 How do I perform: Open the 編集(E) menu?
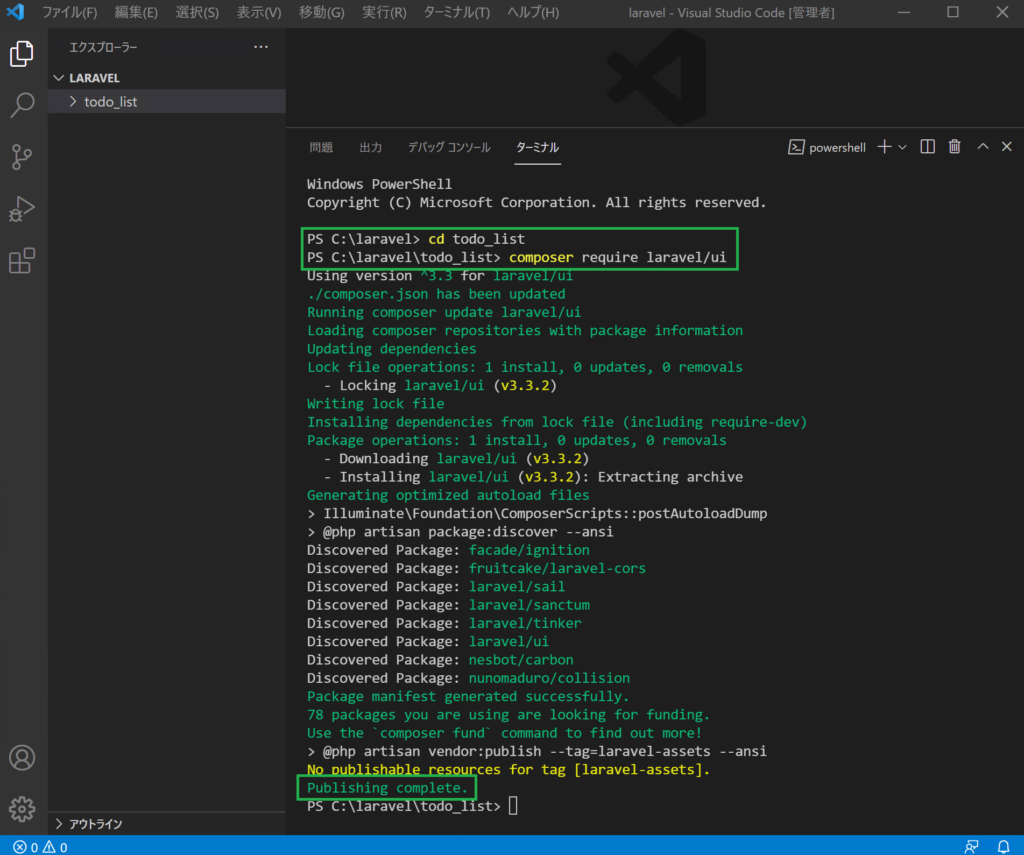tap(136, 12)
